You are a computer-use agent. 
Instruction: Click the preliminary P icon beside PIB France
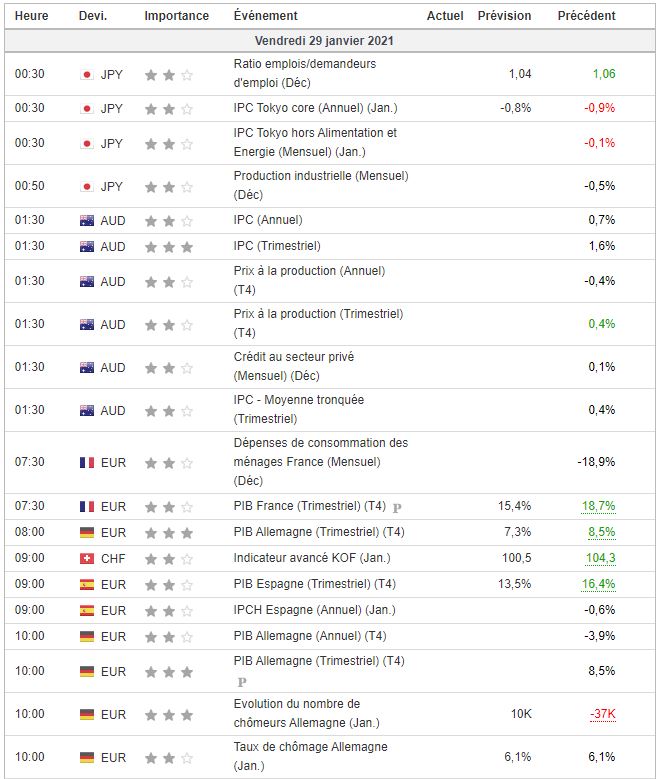397,508
